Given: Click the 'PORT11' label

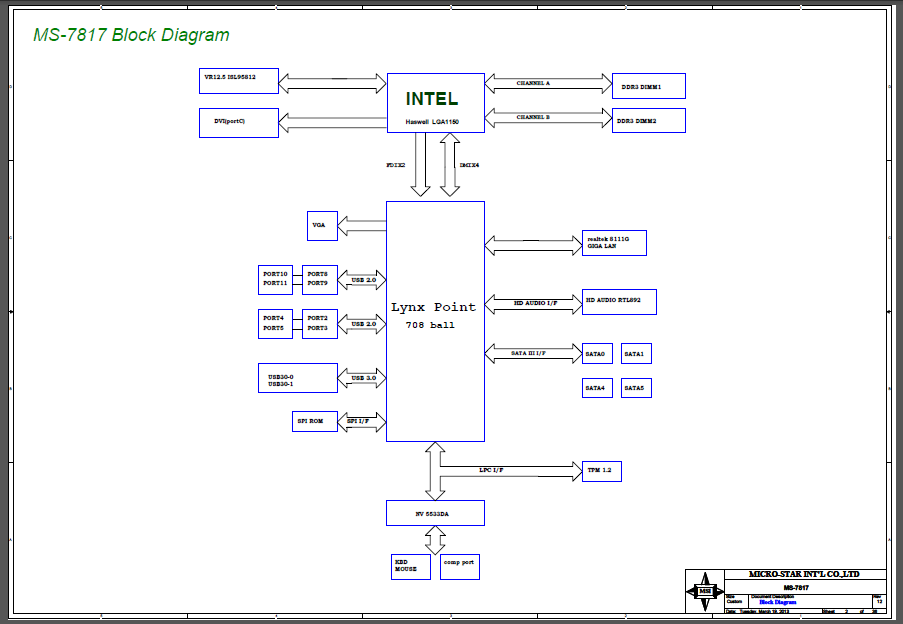Looking at the screenshot, I should pos(275,283).
